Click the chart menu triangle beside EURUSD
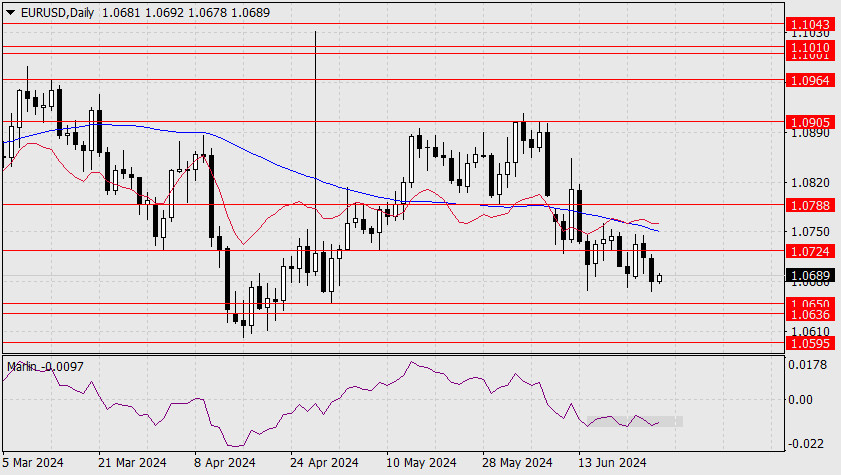 (10, 12)
